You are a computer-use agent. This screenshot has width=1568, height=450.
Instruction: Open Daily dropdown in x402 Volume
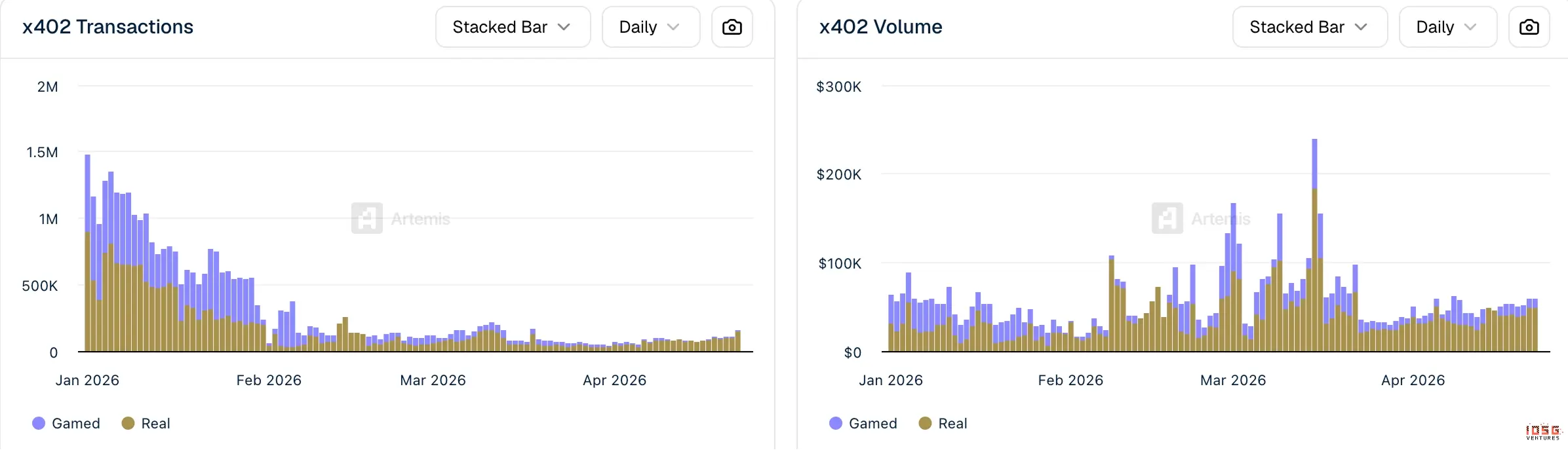coord(1448,27)
